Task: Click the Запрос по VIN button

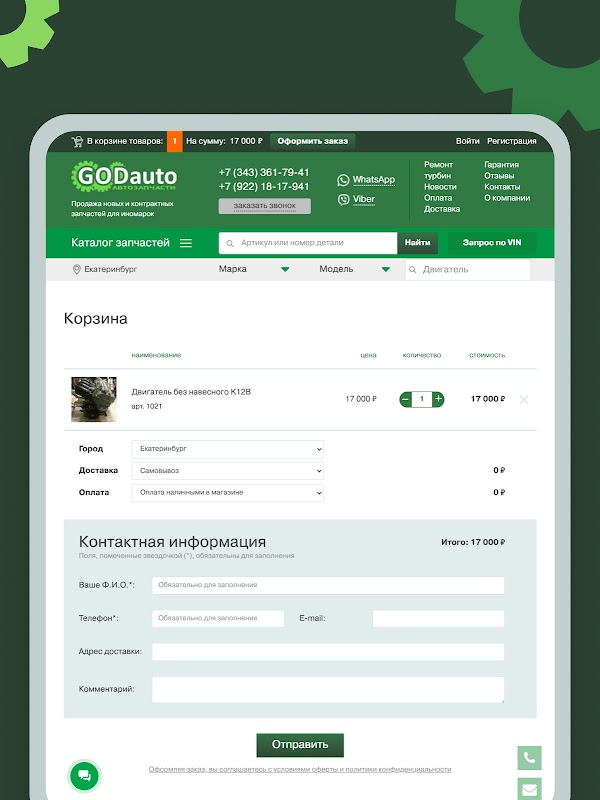Action: click(x=492, y=243)
